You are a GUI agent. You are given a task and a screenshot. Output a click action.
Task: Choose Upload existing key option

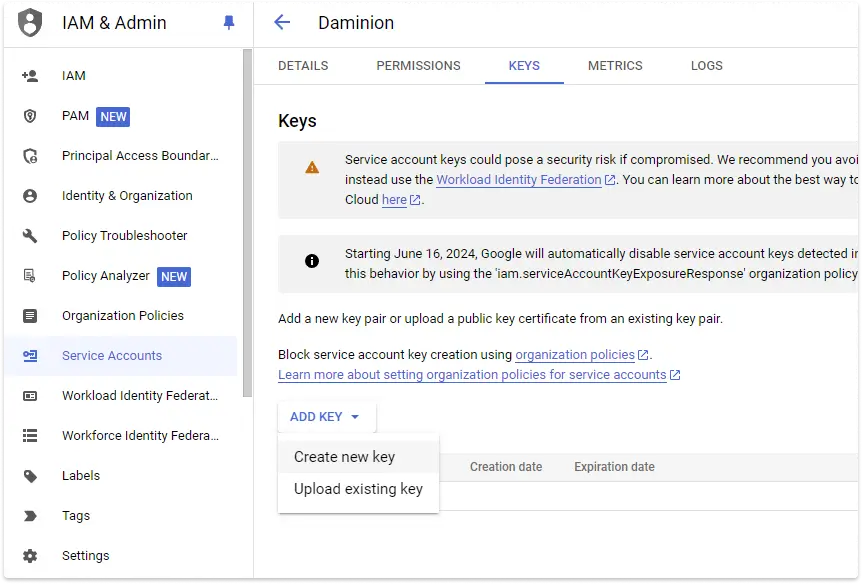358,489
